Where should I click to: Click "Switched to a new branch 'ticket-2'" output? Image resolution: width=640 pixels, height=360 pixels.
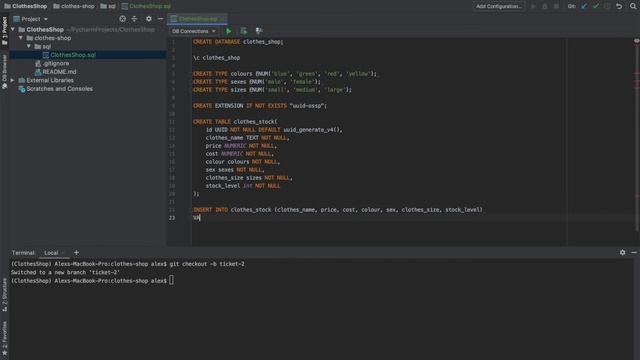point(65,272)
